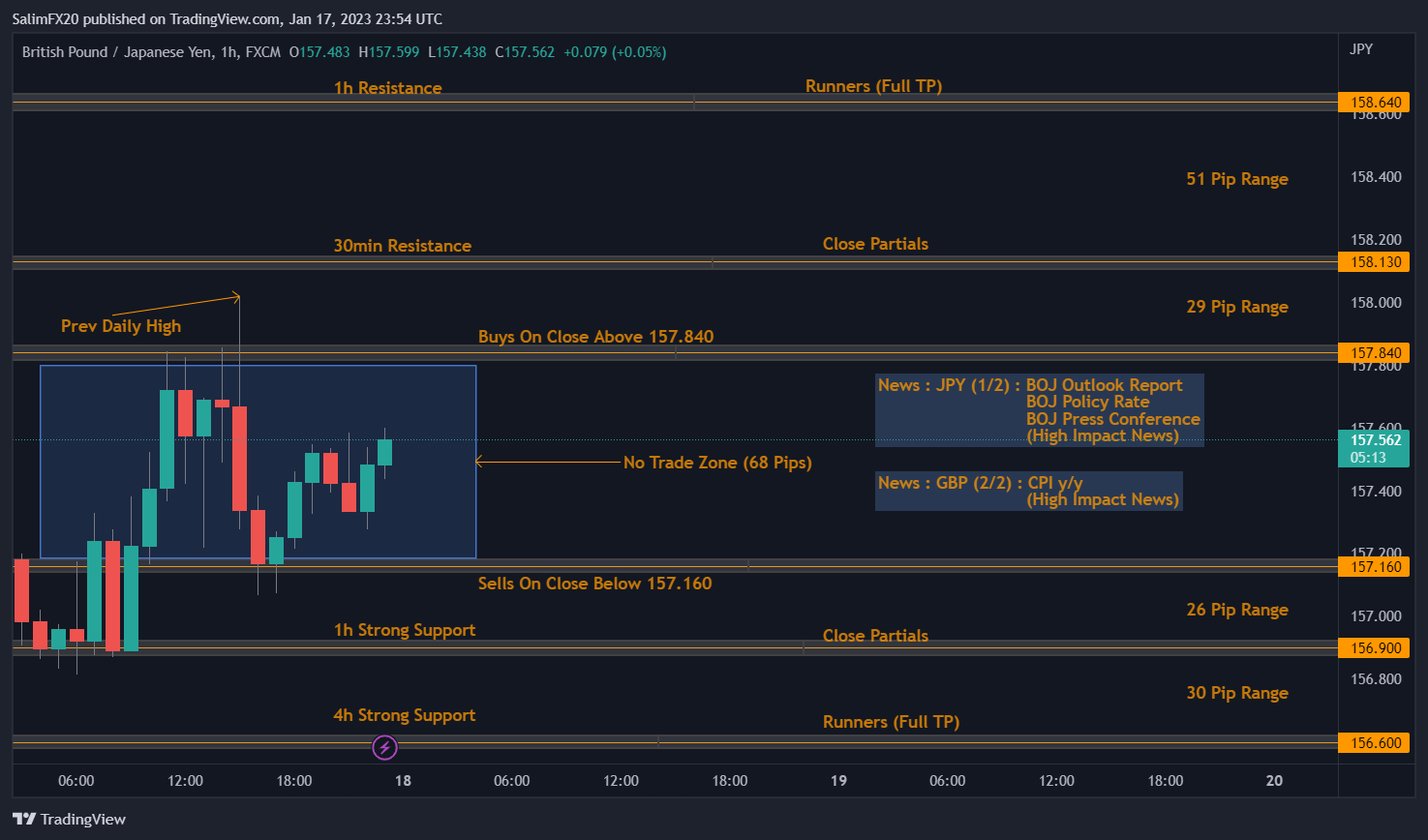This screenshot has height=840, width=1428.
Task: Open the JPY currency label on price axis
Action: pos(1361,49)
